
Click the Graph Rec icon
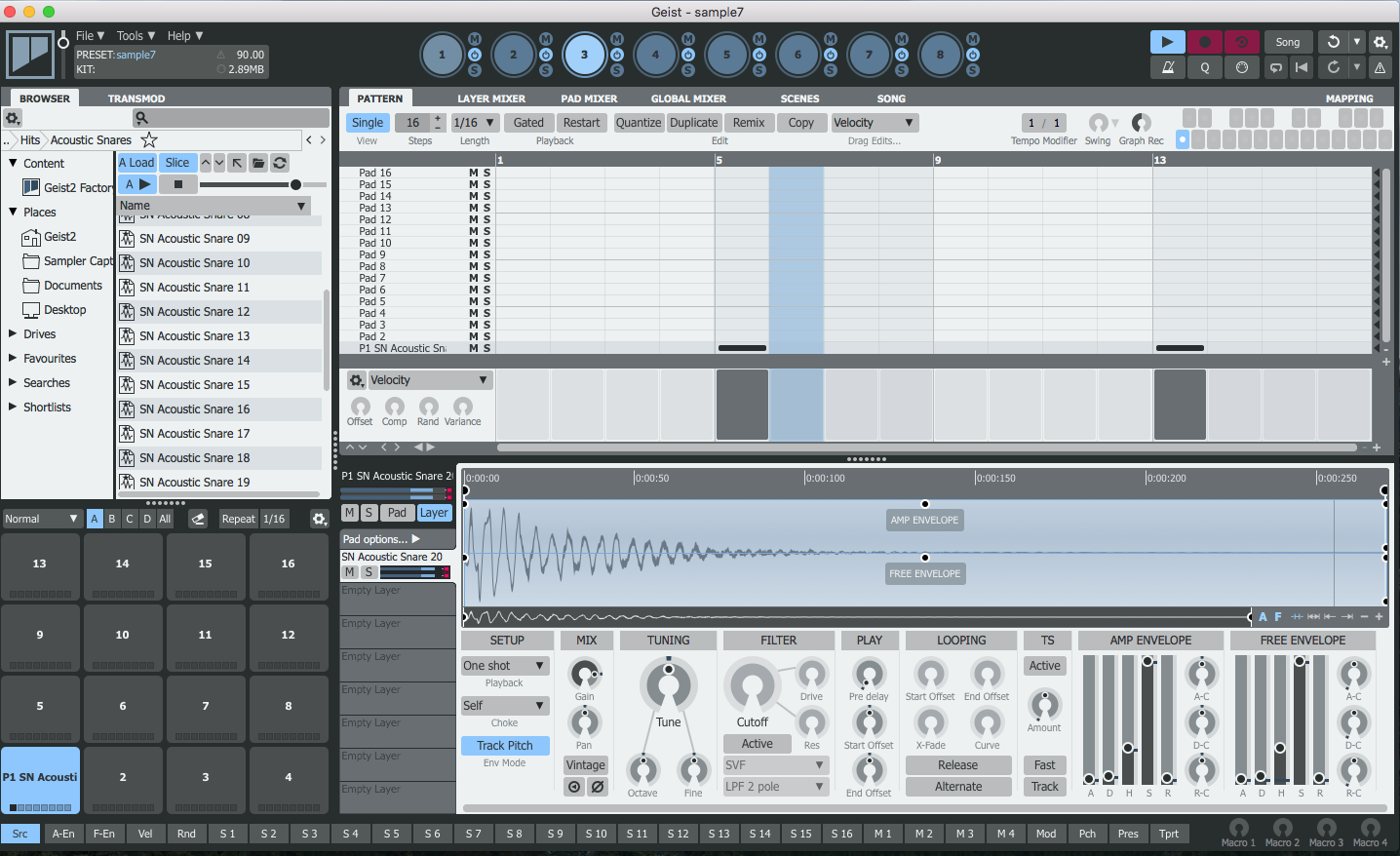(x=1141, y=123)
